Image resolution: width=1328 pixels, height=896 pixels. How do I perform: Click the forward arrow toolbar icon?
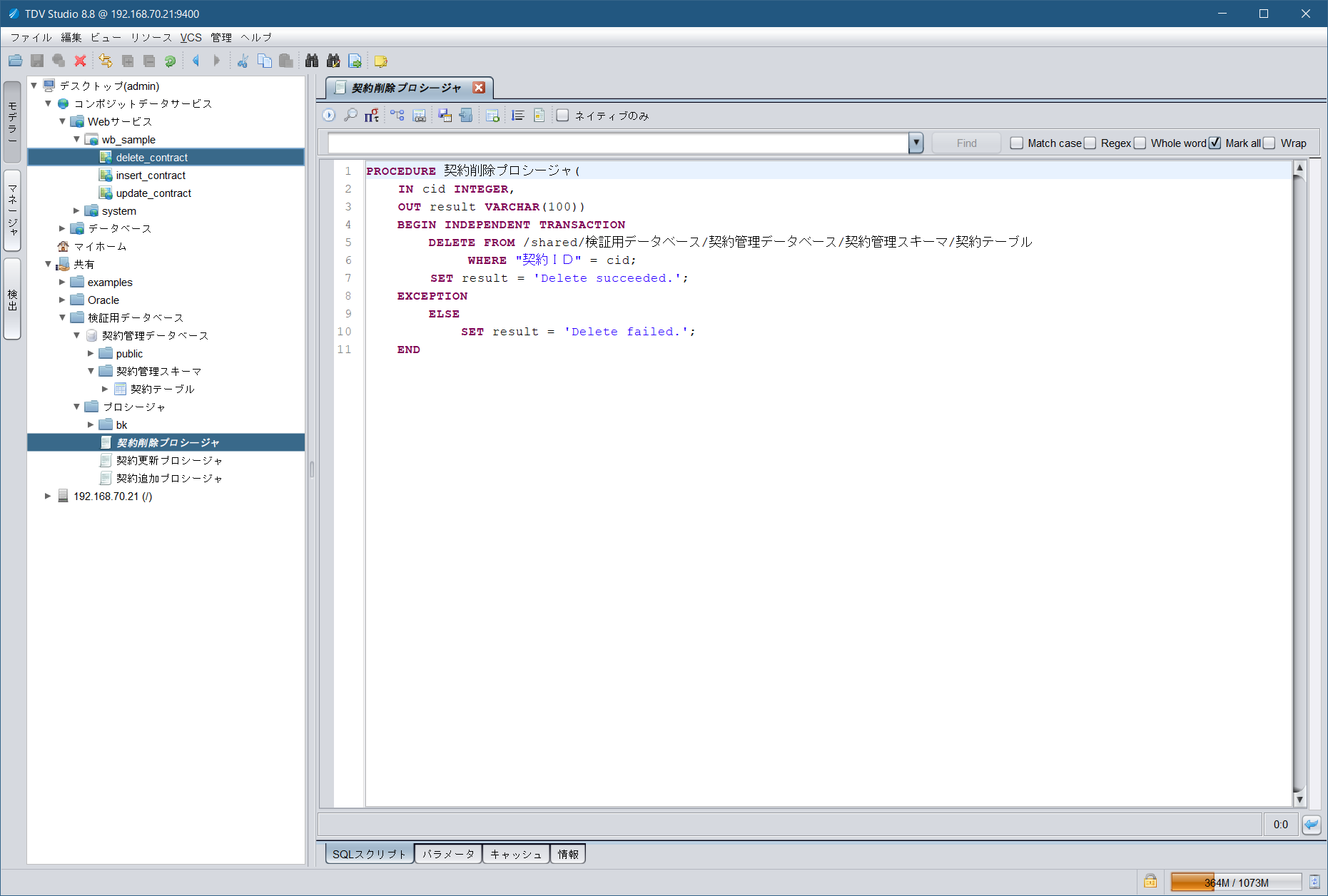[217, 61]
